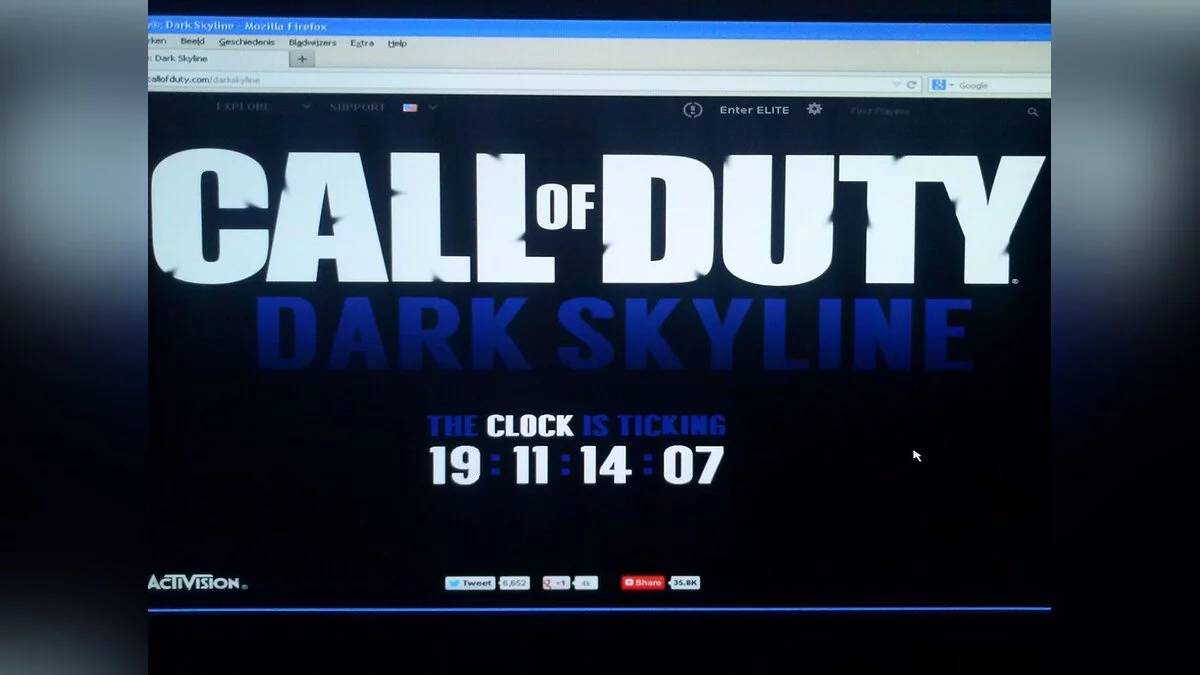Screen dimensions: 1200x675
Task: Open the Bladwijzers menu
Action: (x=312, y=43)
